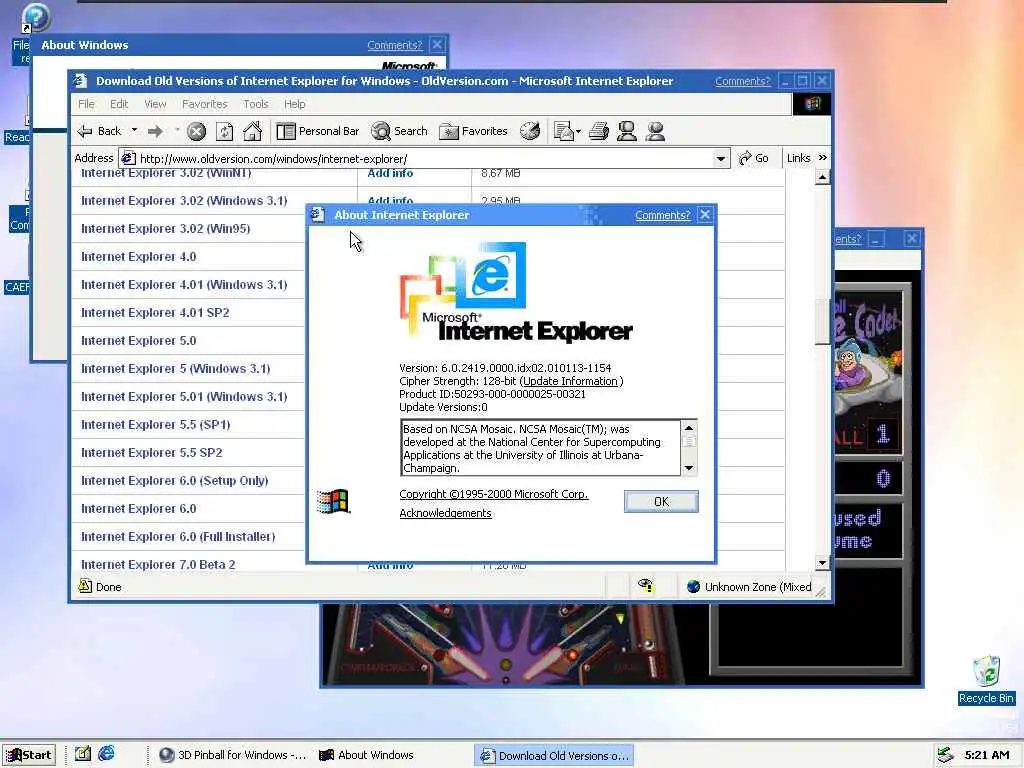The image size is (1024, 768).
Task: Click the browser page scroll down arrow
Action: (x=822, y=562)
